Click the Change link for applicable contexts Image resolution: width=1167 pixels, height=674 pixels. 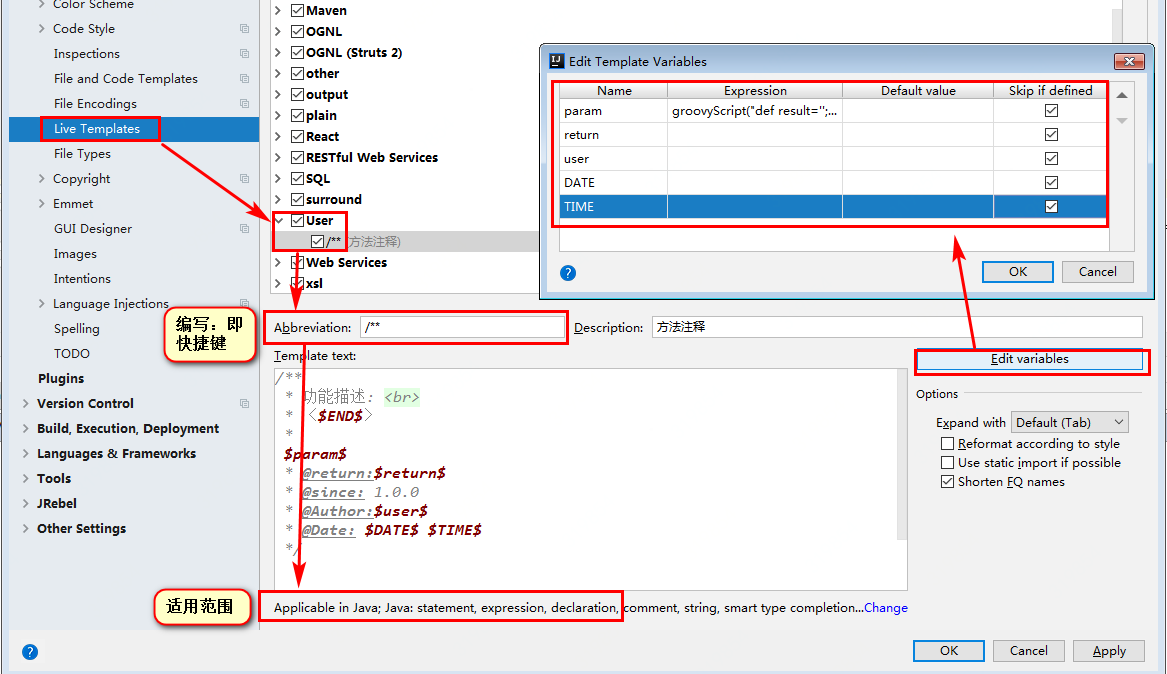[886, 608]
